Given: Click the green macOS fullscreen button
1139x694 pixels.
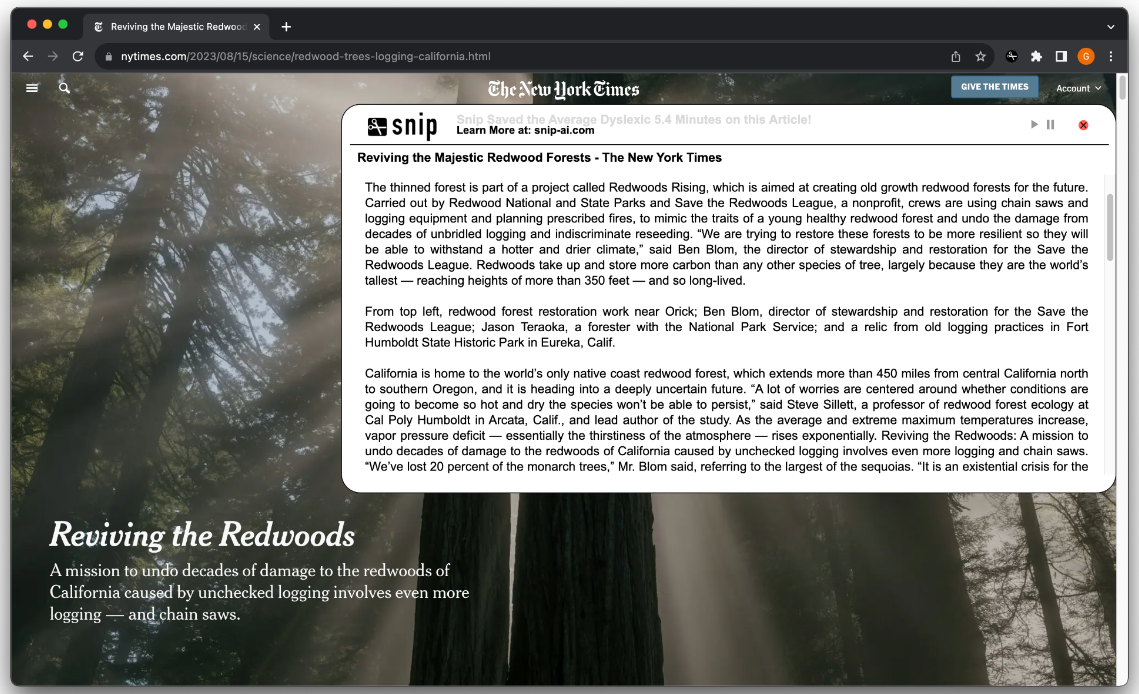Looking at the screenshot, I should pyautogui.click(x=63, y=25).
